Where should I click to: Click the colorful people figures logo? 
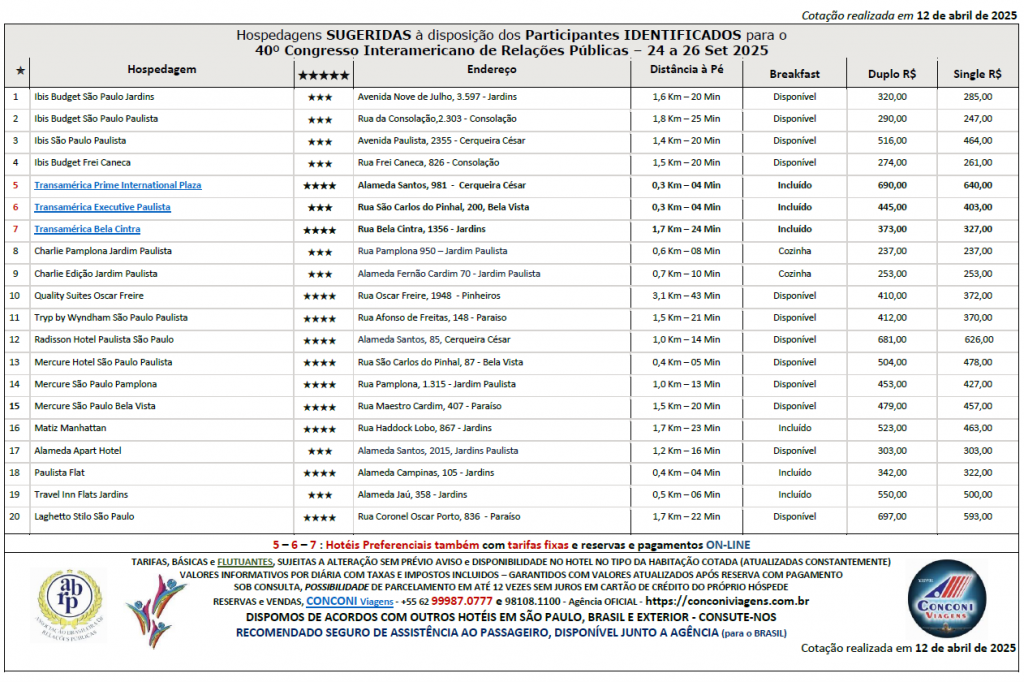click(155, 611)
